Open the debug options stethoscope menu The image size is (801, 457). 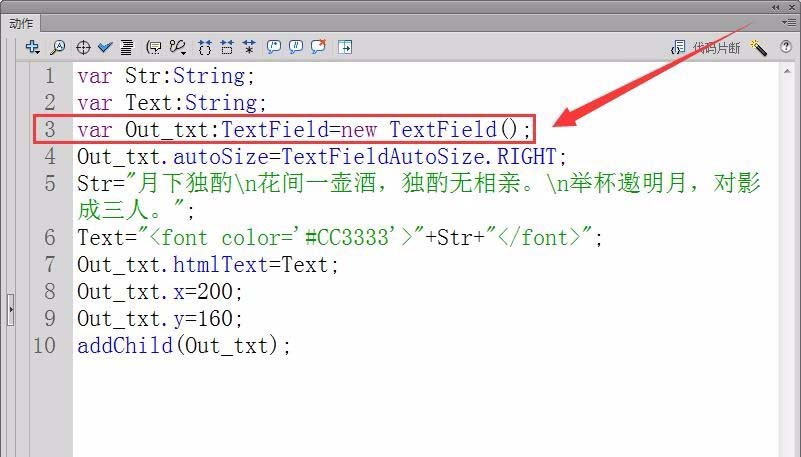point(178,47)
